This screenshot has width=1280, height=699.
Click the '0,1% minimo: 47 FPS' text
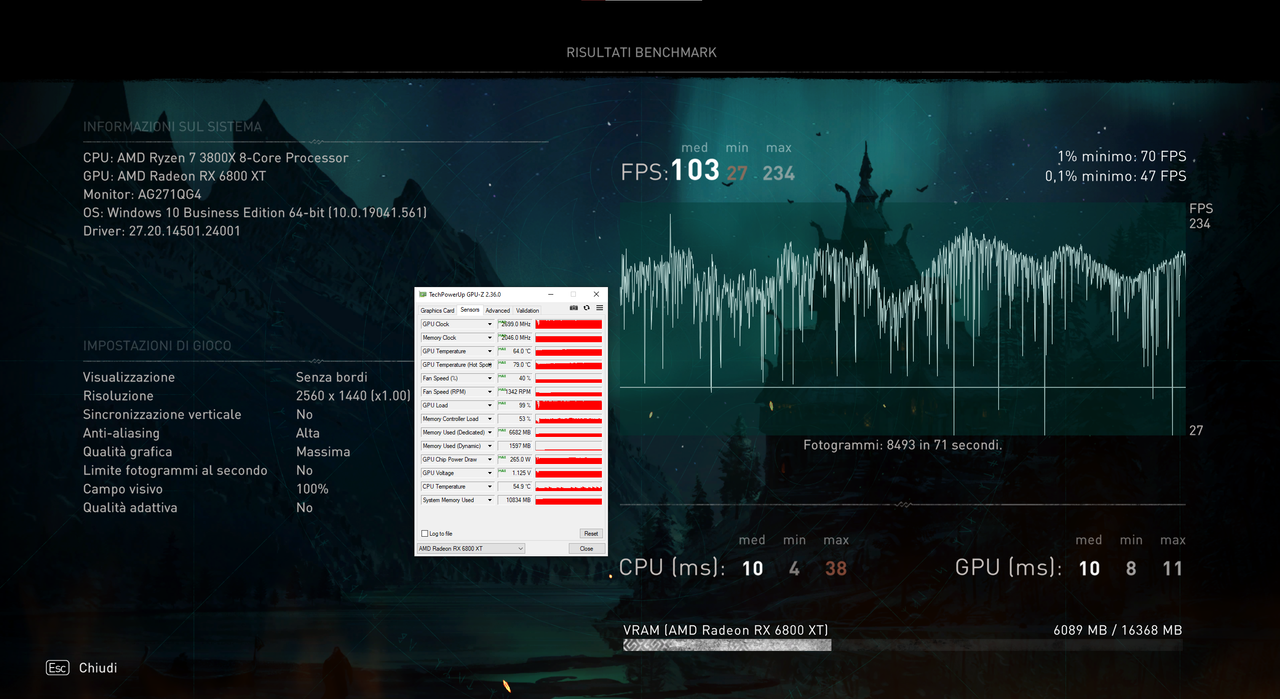(x=1116, y=176)
